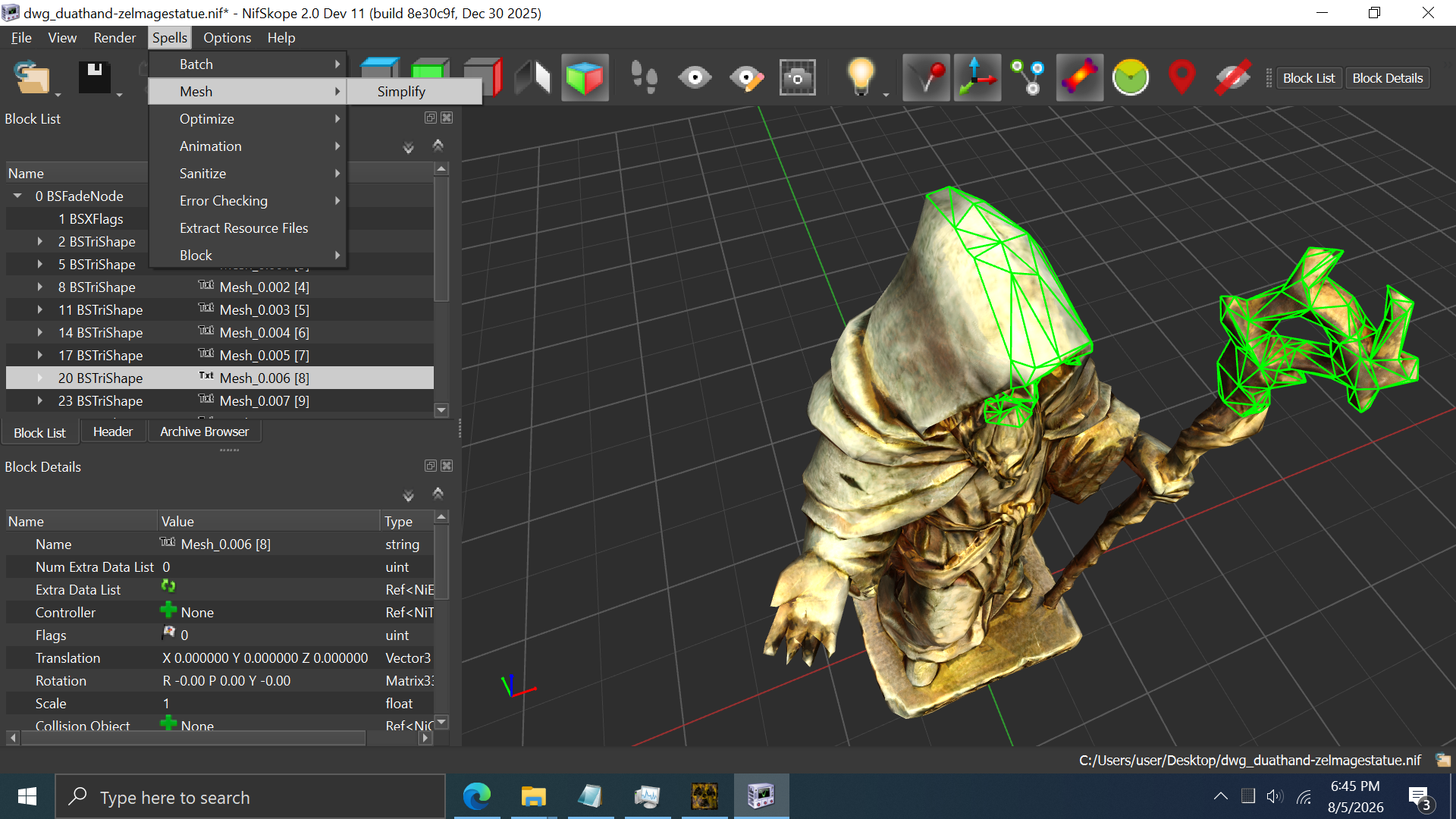Float the Block List panel
The width and height of the screenshot is (1456, 819).
(x=431, y=118)
